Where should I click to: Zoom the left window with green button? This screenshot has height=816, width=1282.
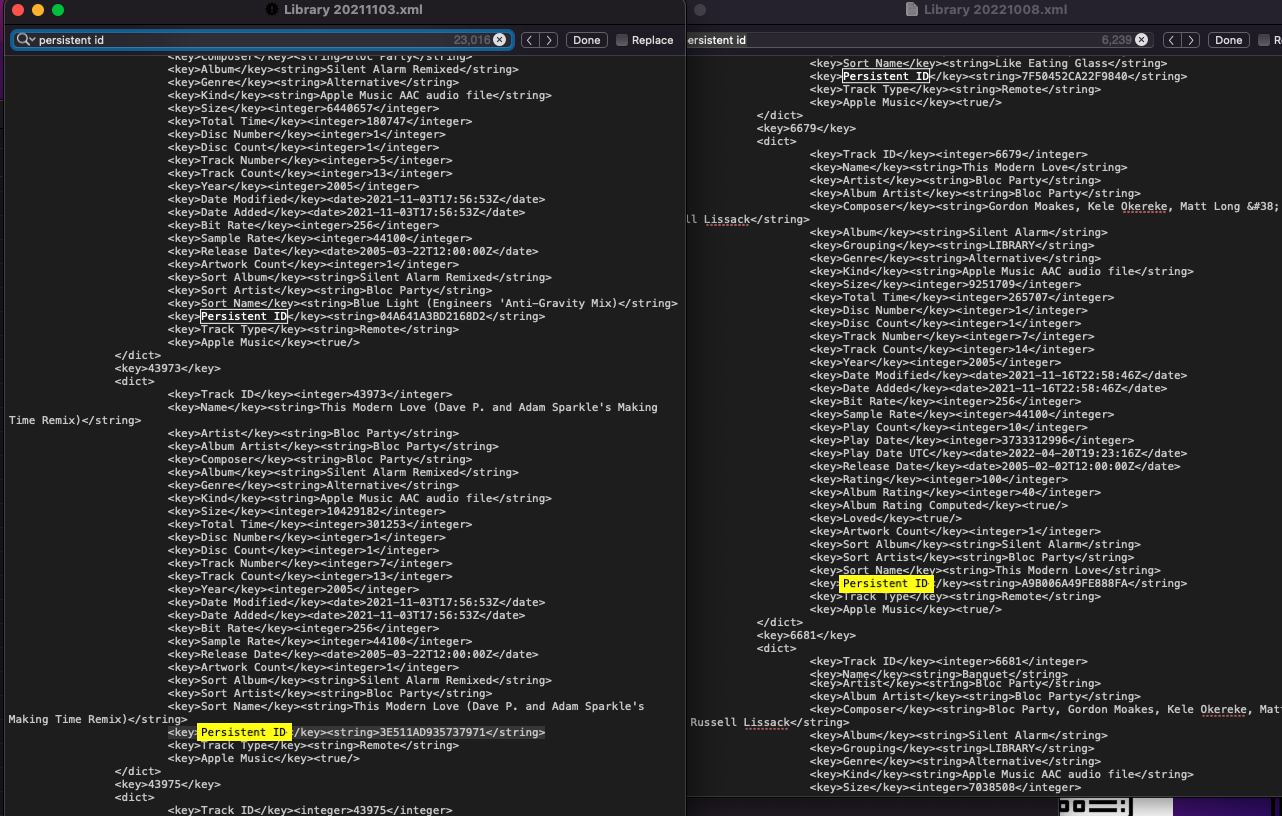coord(58,10)
